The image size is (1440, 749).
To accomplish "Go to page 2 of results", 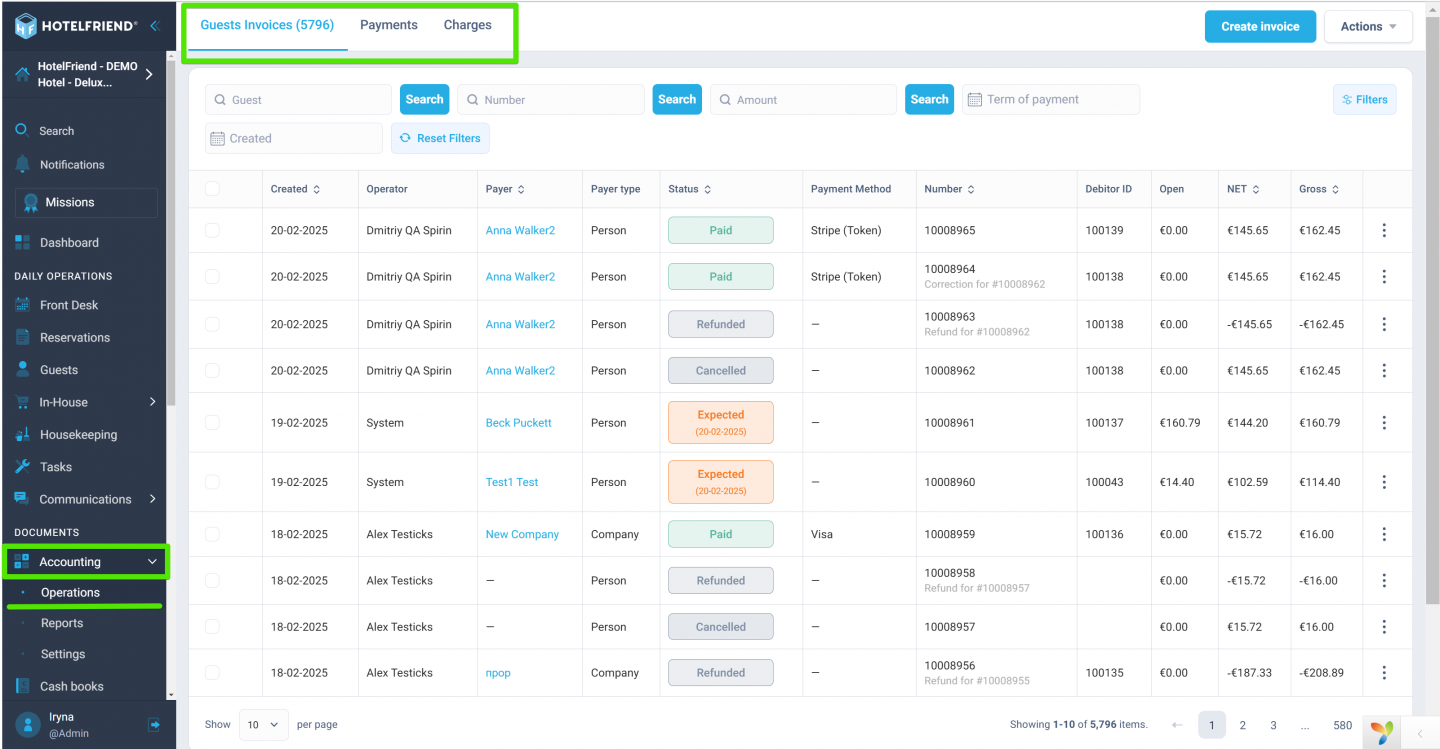I will (x=1242, y=725).
